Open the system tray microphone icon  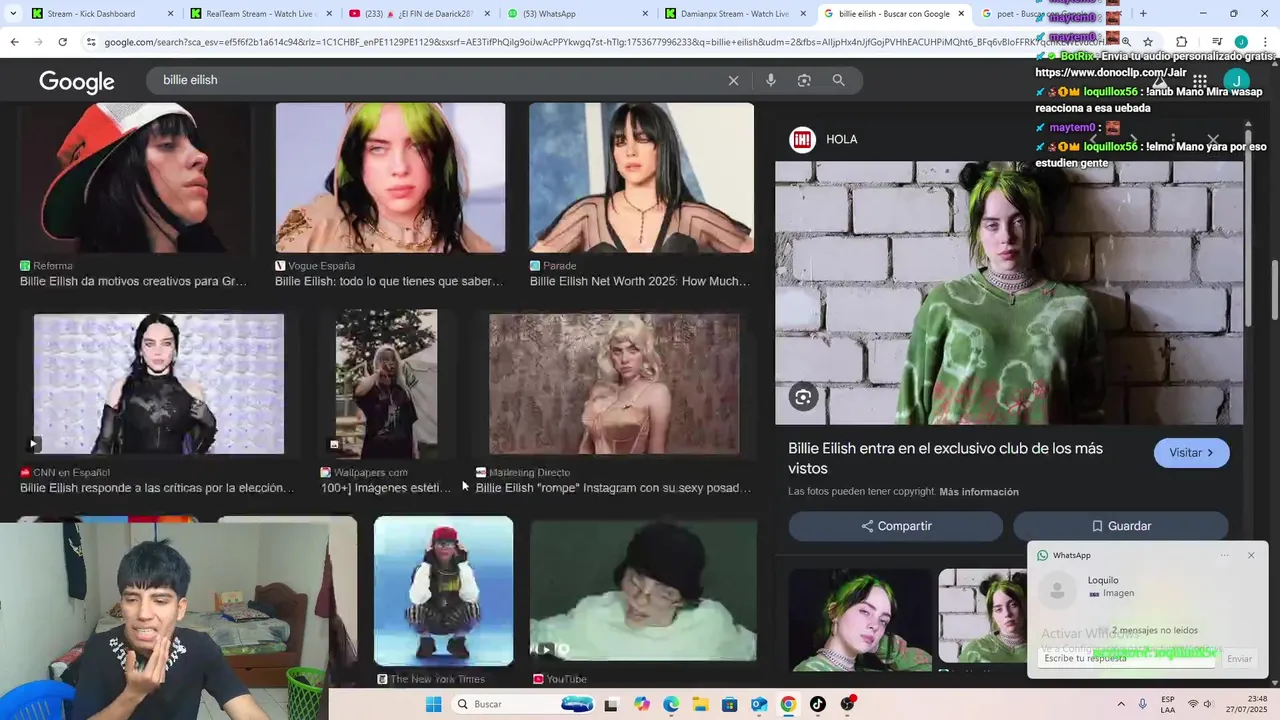[1142, 704]
